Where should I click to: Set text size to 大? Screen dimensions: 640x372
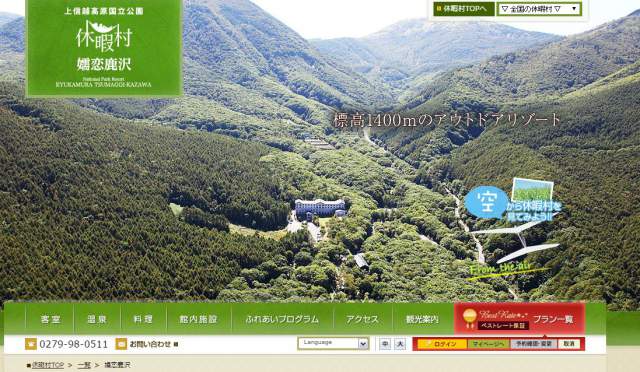(400, 344)
